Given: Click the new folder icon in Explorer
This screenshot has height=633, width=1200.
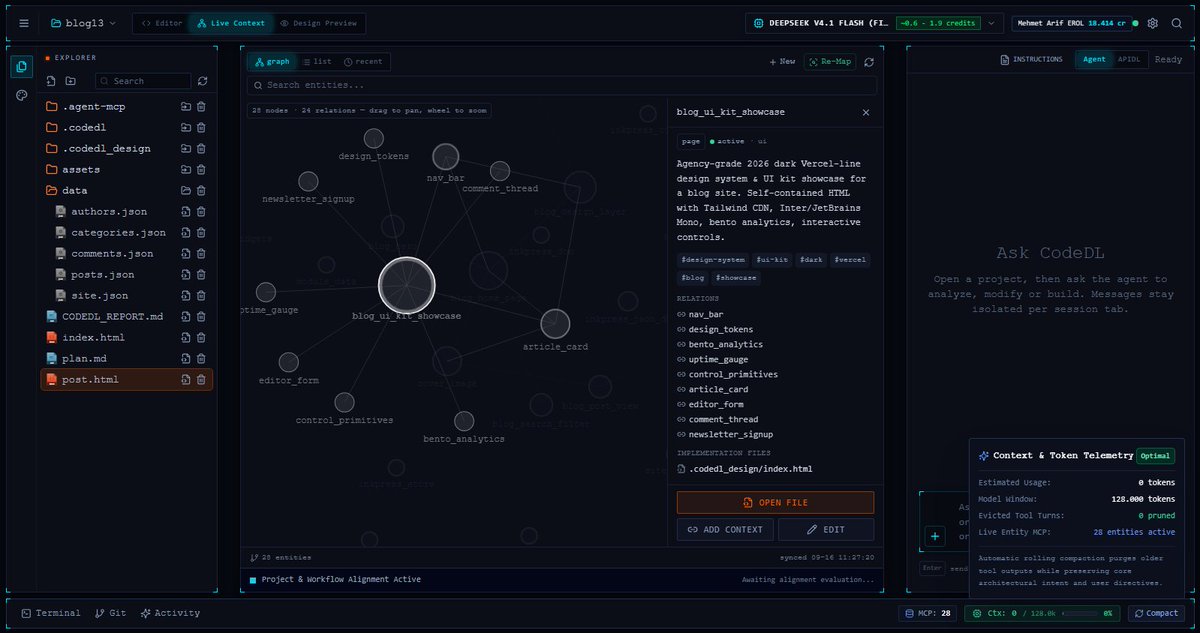Looking at the screenshot, I should coord(70,81).
